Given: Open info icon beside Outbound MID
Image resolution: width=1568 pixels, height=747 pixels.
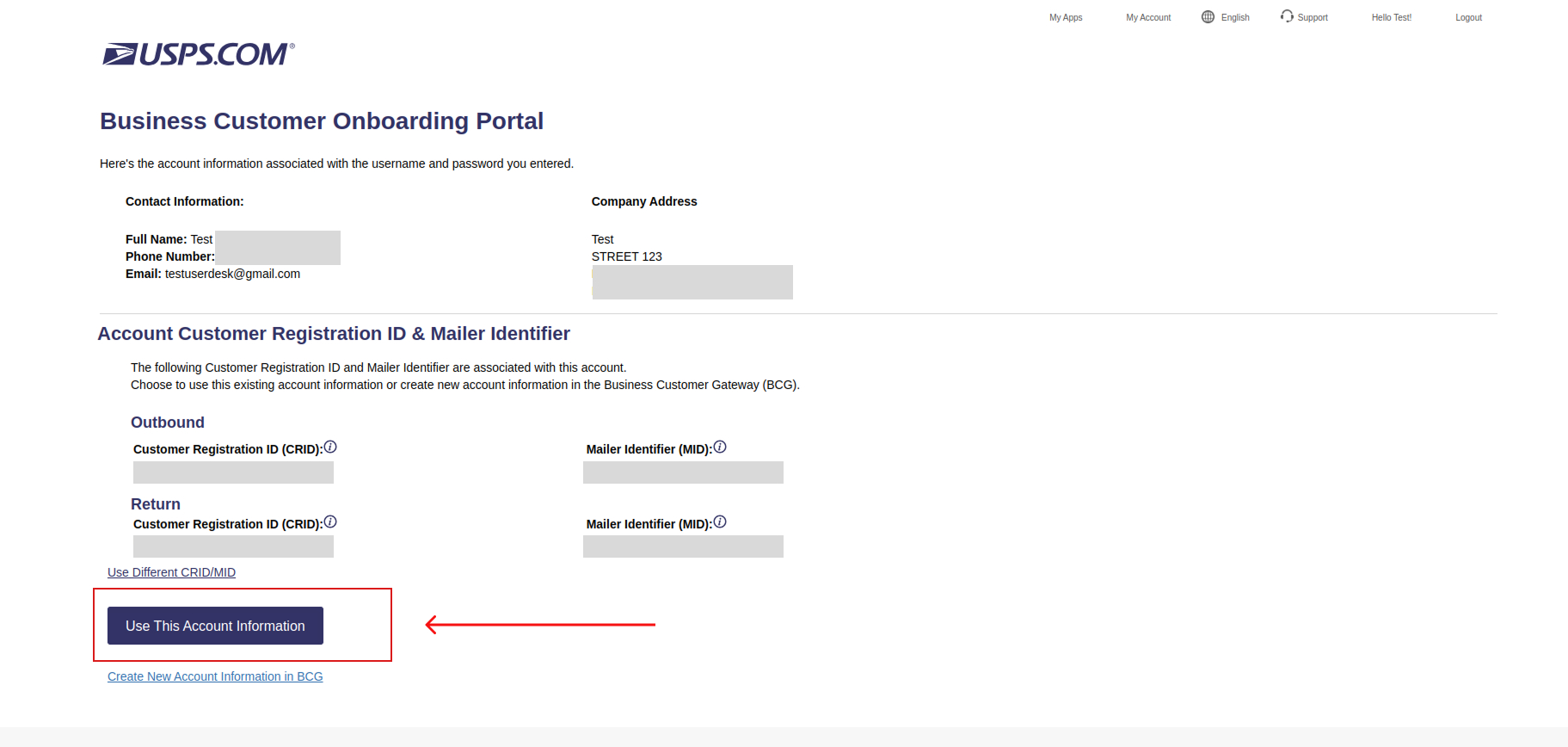Looking at the screenshot, I should [720, 447].
